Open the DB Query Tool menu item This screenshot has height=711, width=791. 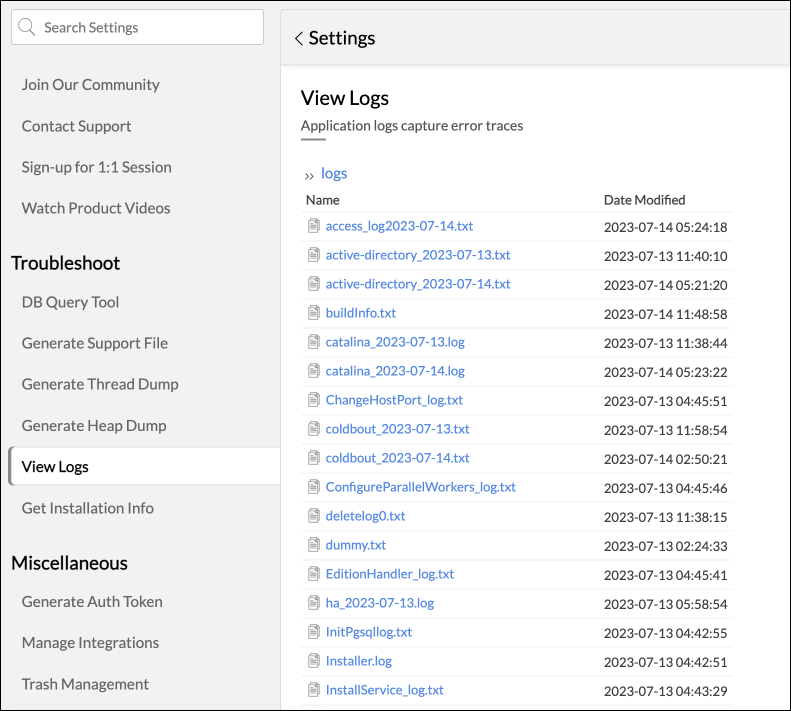(70, 302)
